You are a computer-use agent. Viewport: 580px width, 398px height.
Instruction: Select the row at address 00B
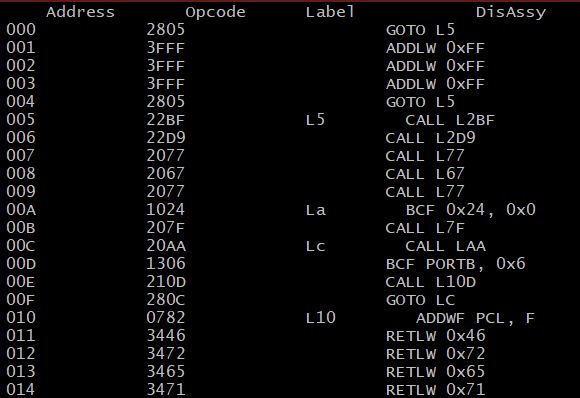290,228
